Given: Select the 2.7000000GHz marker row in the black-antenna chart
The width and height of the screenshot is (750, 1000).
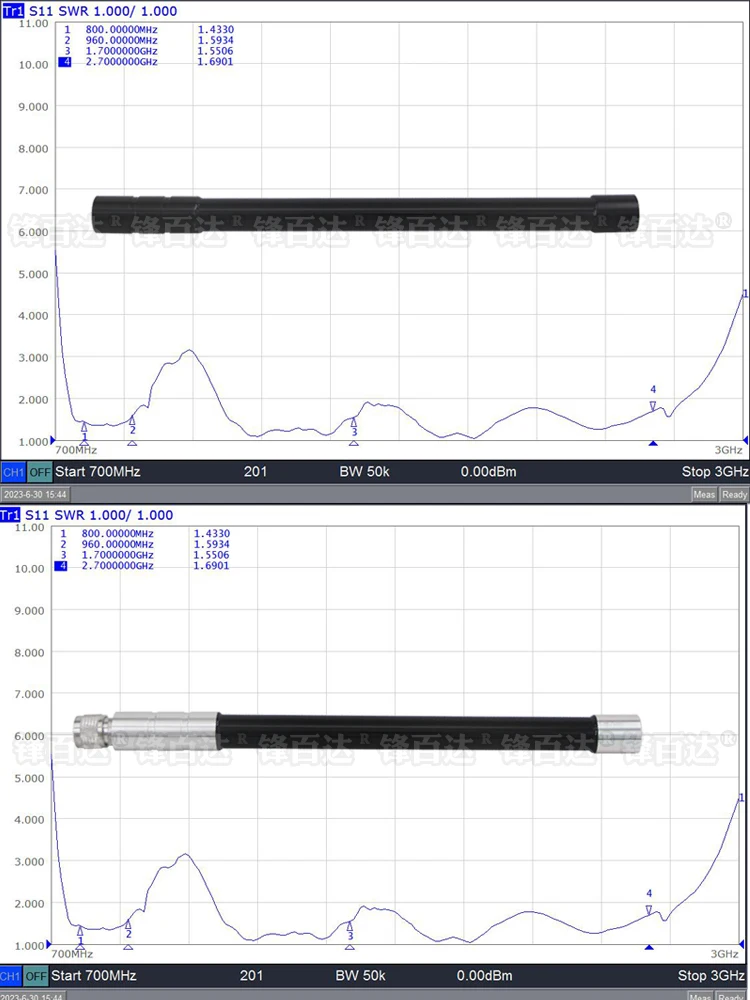Looking at the screenshot, I should tap(146, 62).
